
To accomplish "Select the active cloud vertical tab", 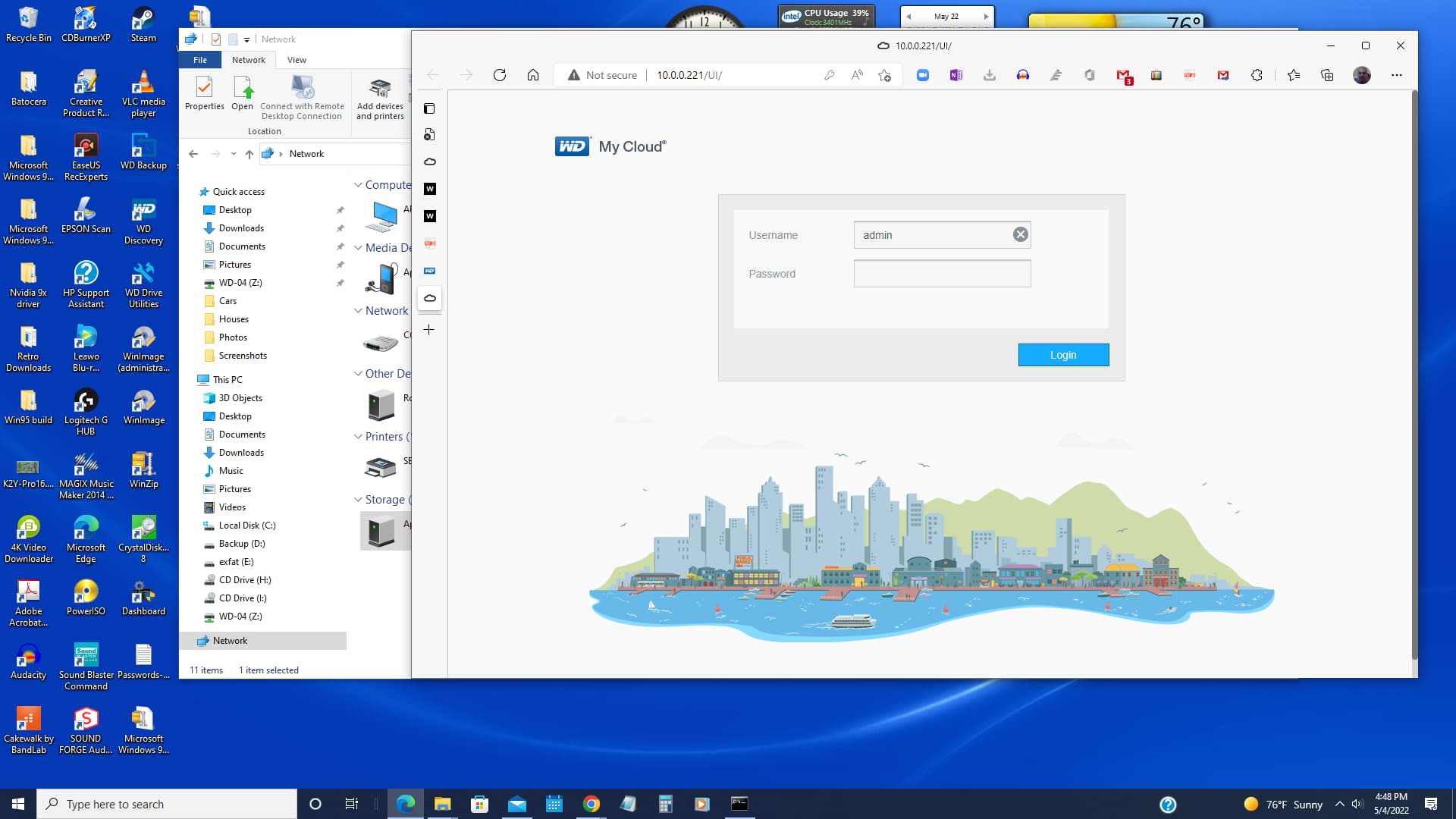I will click(x=429, y=298).
